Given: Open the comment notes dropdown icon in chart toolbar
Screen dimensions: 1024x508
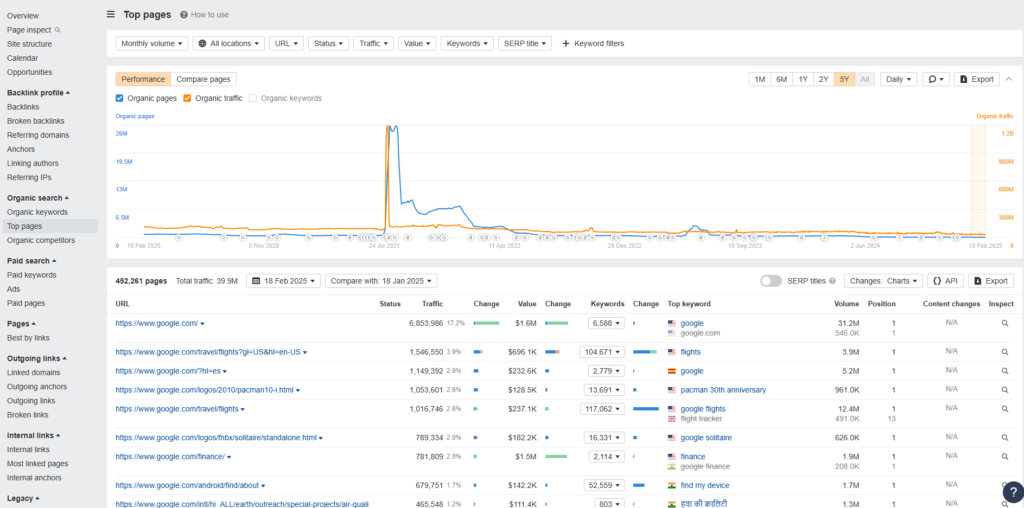Looking at the screenshot, I should click(x=936, y=79).
